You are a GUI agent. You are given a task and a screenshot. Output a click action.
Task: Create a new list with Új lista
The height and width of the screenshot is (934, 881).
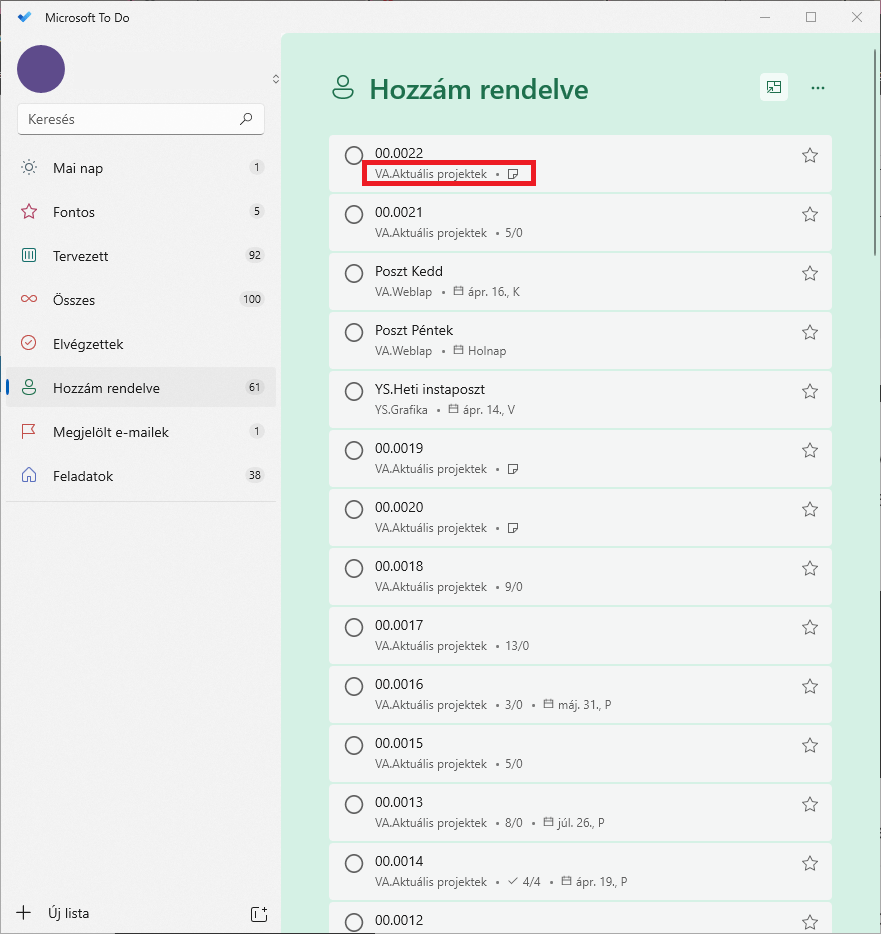(68, 913)
